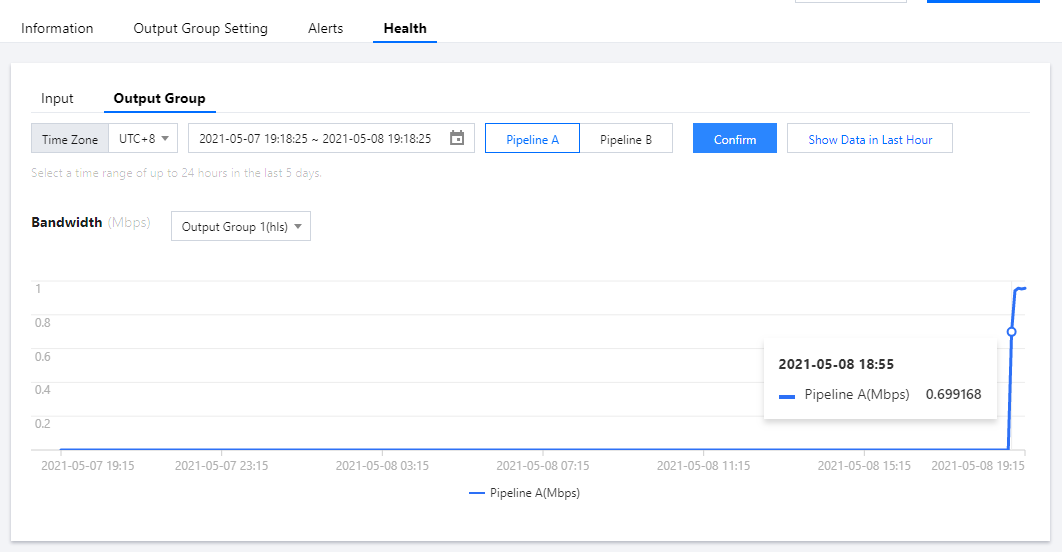1062x552 pixels.
Task: Open the Output Group Setting tab
Action: [201, 29]
